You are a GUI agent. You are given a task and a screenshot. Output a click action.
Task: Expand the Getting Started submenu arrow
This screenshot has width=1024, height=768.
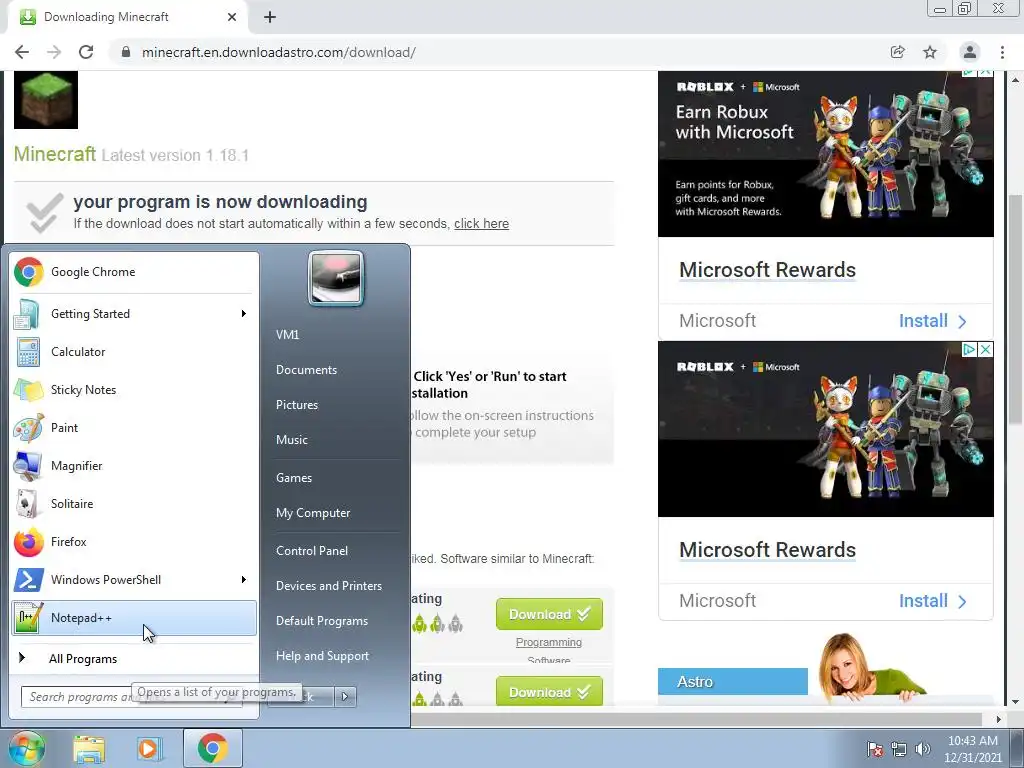click(x=244, y=314)
